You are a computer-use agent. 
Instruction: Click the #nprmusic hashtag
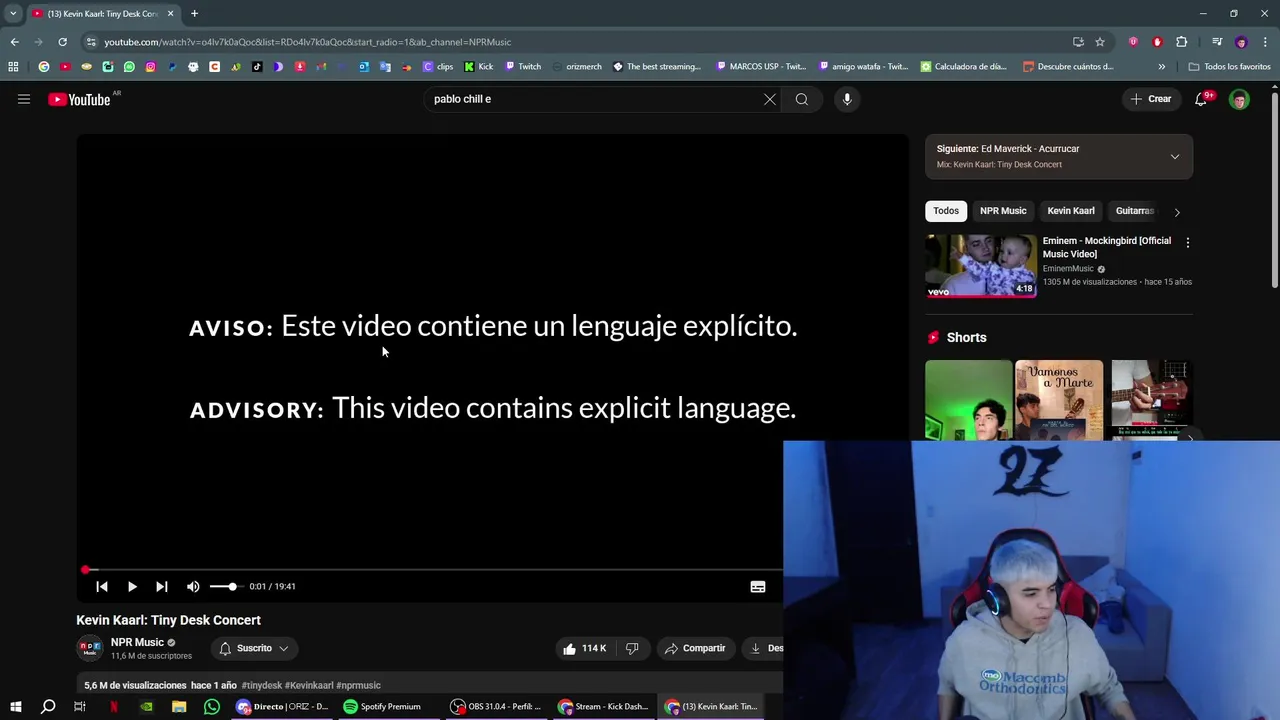[359, 685]
